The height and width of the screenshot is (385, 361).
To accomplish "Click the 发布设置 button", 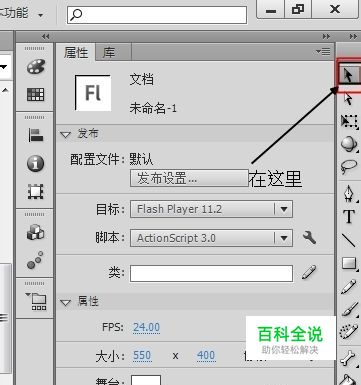I will (x=189, y=178).
